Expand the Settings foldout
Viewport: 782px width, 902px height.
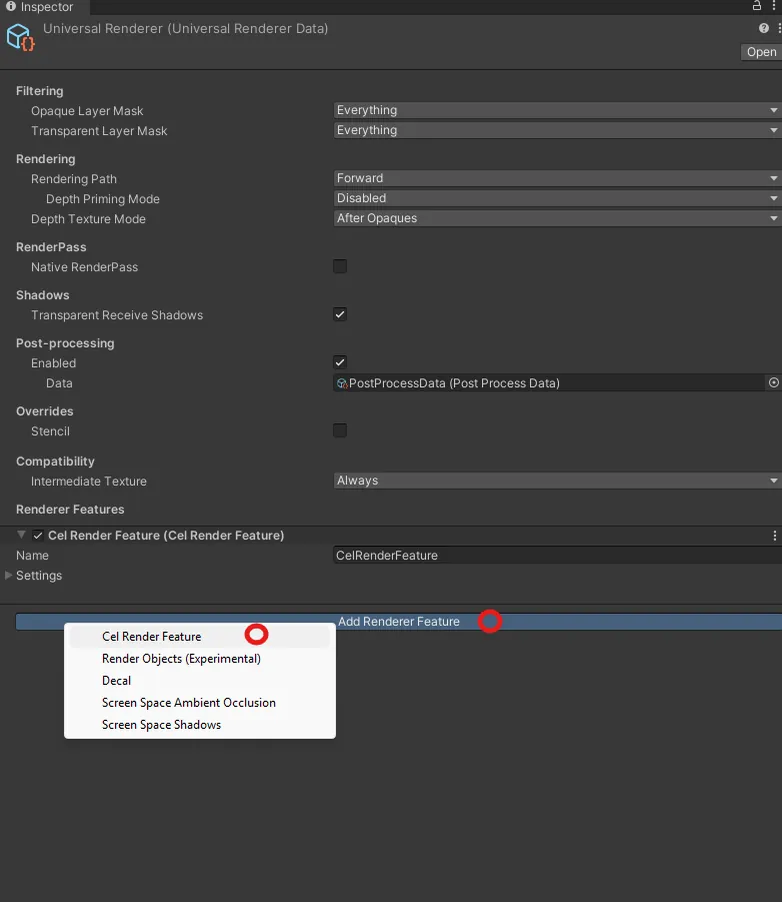coord(8,575)
